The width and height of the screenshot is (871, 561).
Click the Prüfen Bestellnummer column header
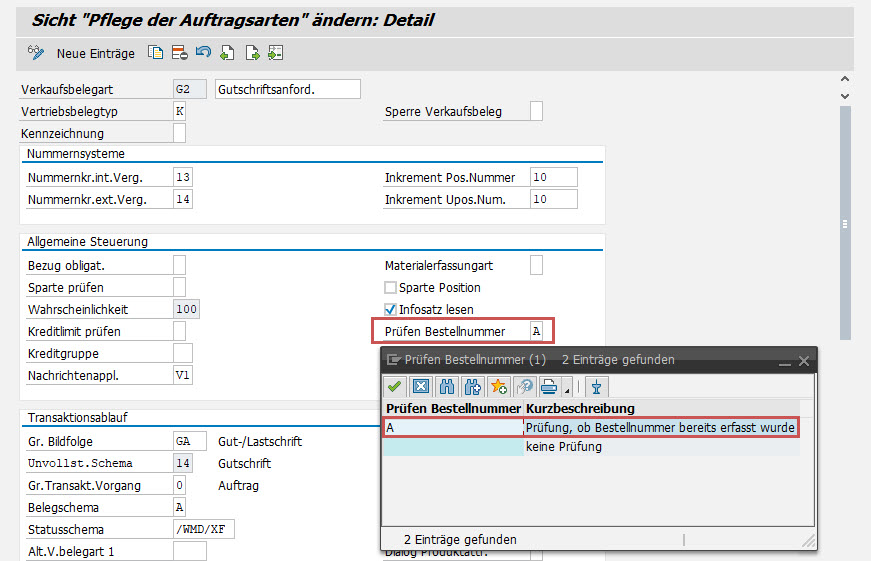coord(453,408)
